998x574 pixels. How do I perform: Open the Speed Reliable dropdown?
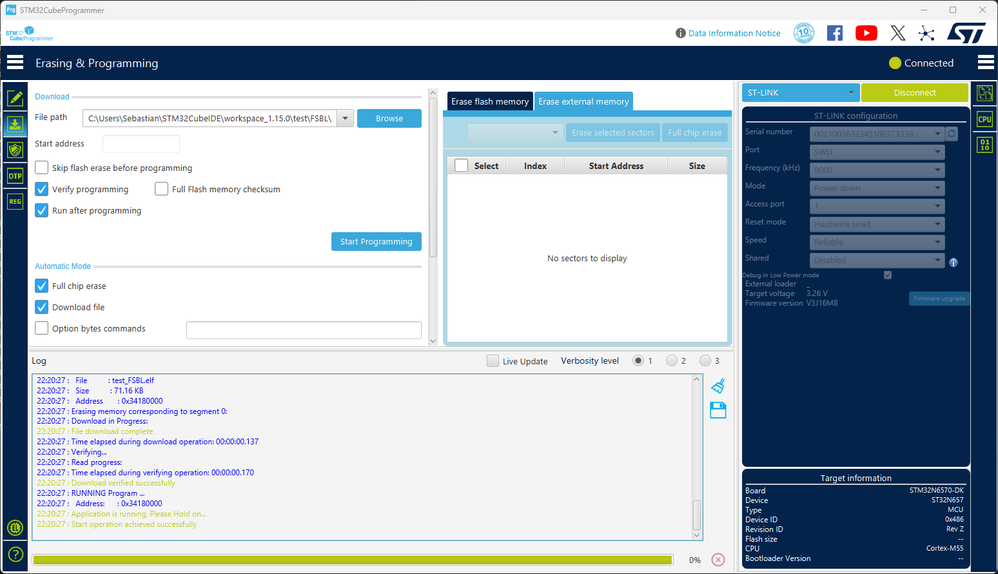877,242
